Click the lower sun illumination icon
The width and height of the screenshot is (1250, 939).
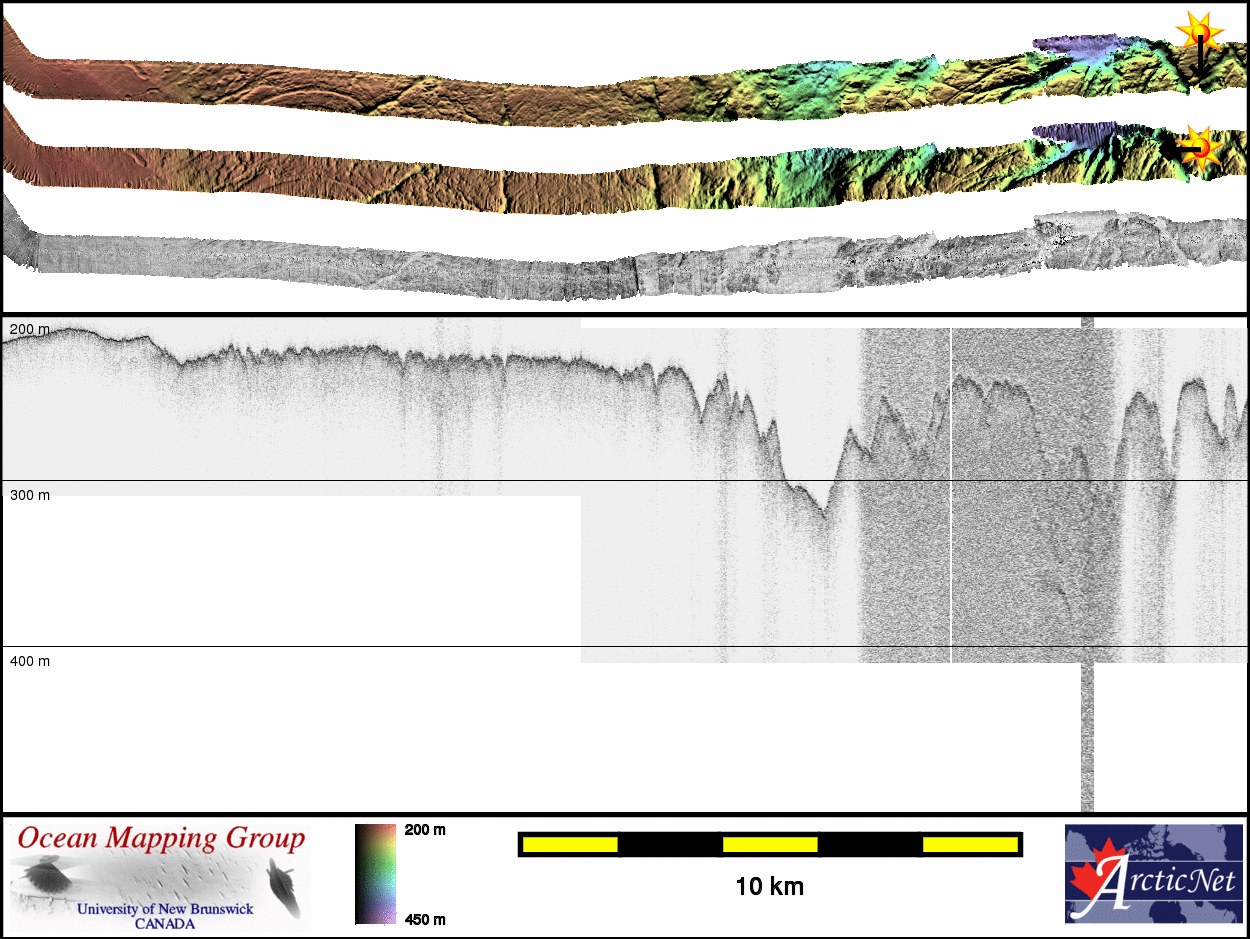coord(1200,147)
